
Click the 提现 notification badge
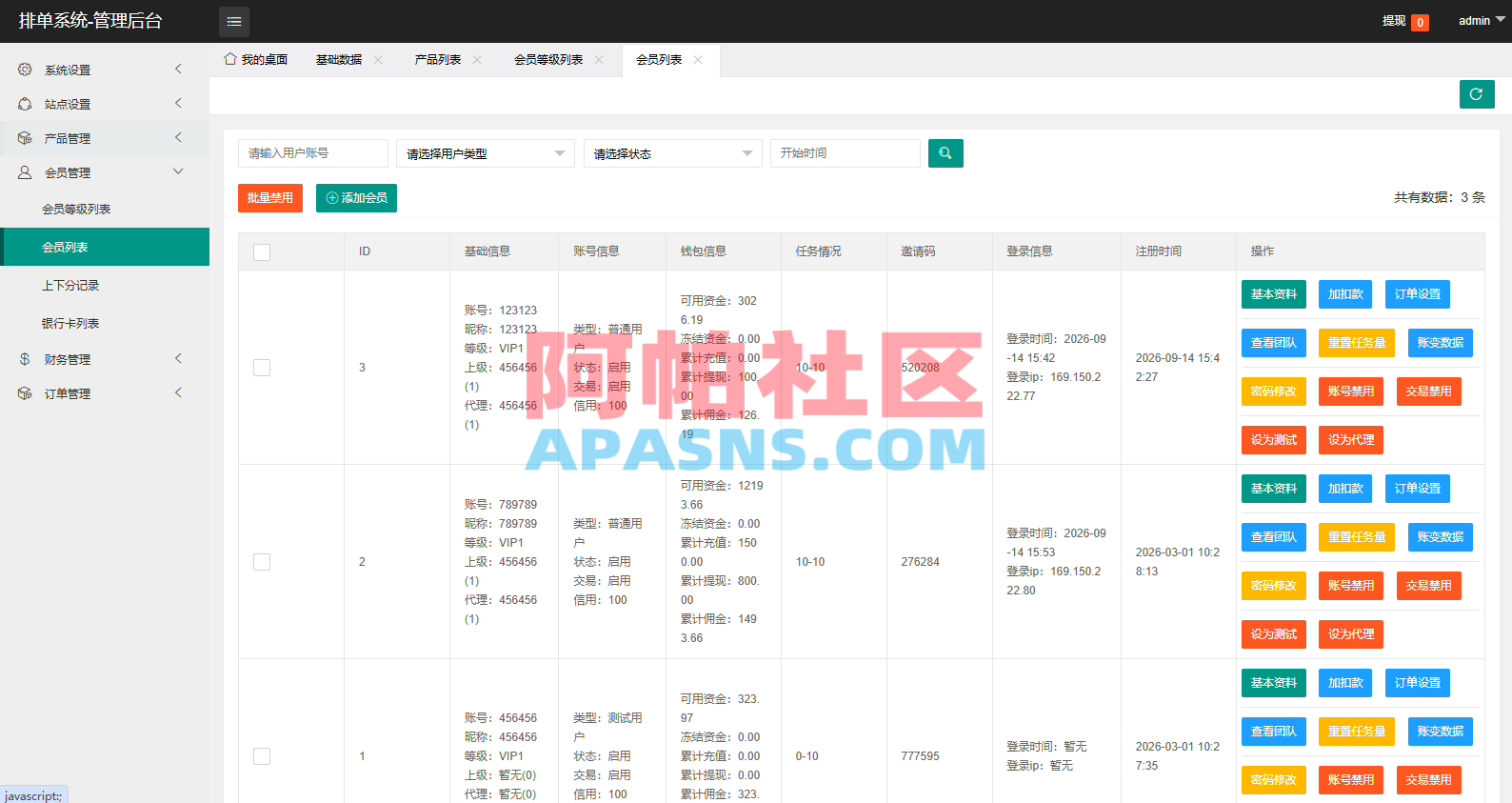1420,22
